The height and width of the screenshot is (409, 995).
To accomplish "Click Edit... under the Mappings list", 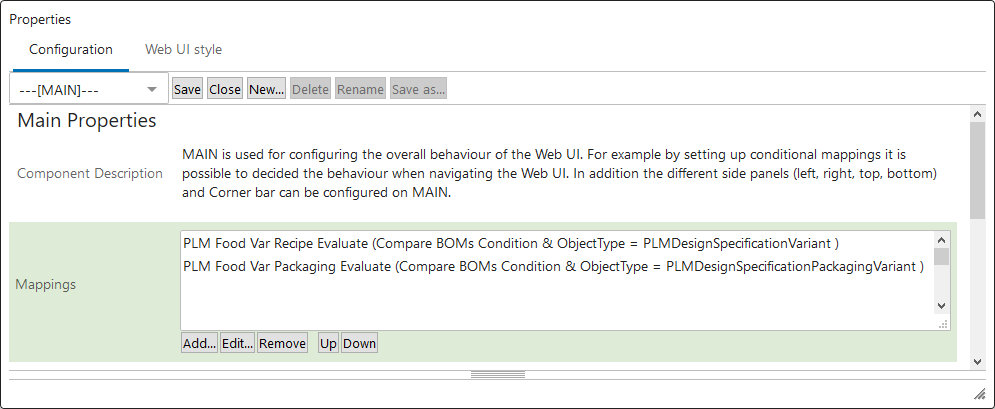I will click(237, 344).
